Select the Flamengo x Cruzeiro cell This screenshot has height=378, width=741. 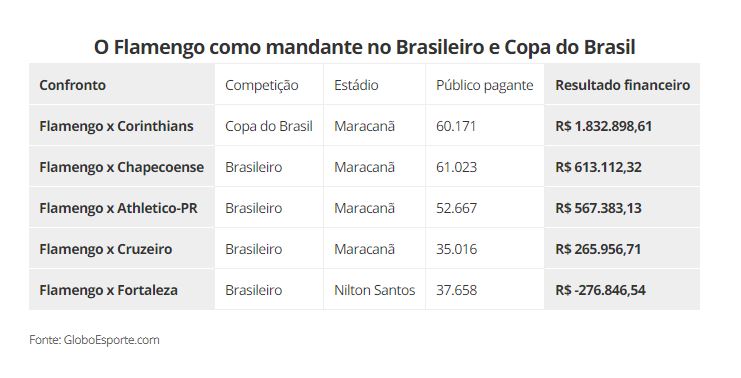[105, 249]
